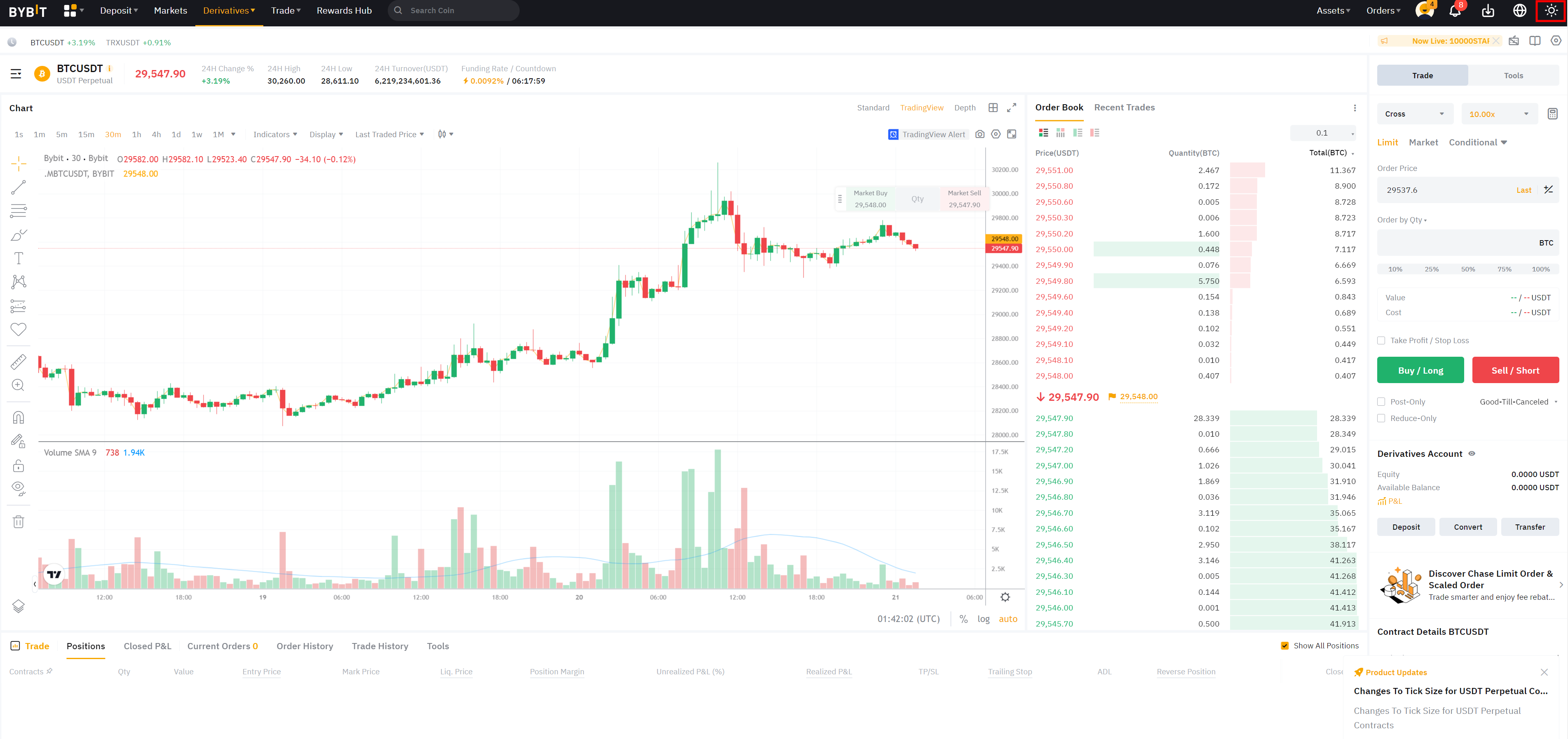Enable Take Profit / Stop Loss checkbox

point(1381,341)
